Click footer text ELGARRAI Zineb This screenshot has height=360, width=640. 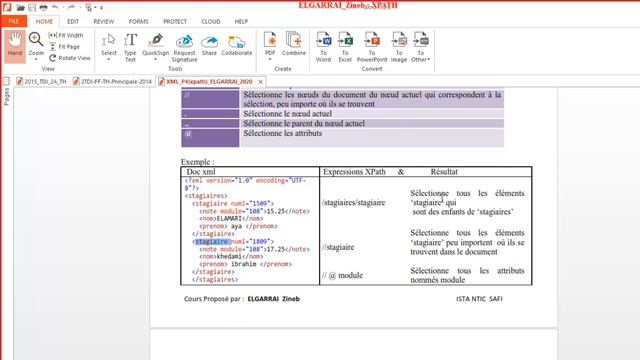(273, 299)
